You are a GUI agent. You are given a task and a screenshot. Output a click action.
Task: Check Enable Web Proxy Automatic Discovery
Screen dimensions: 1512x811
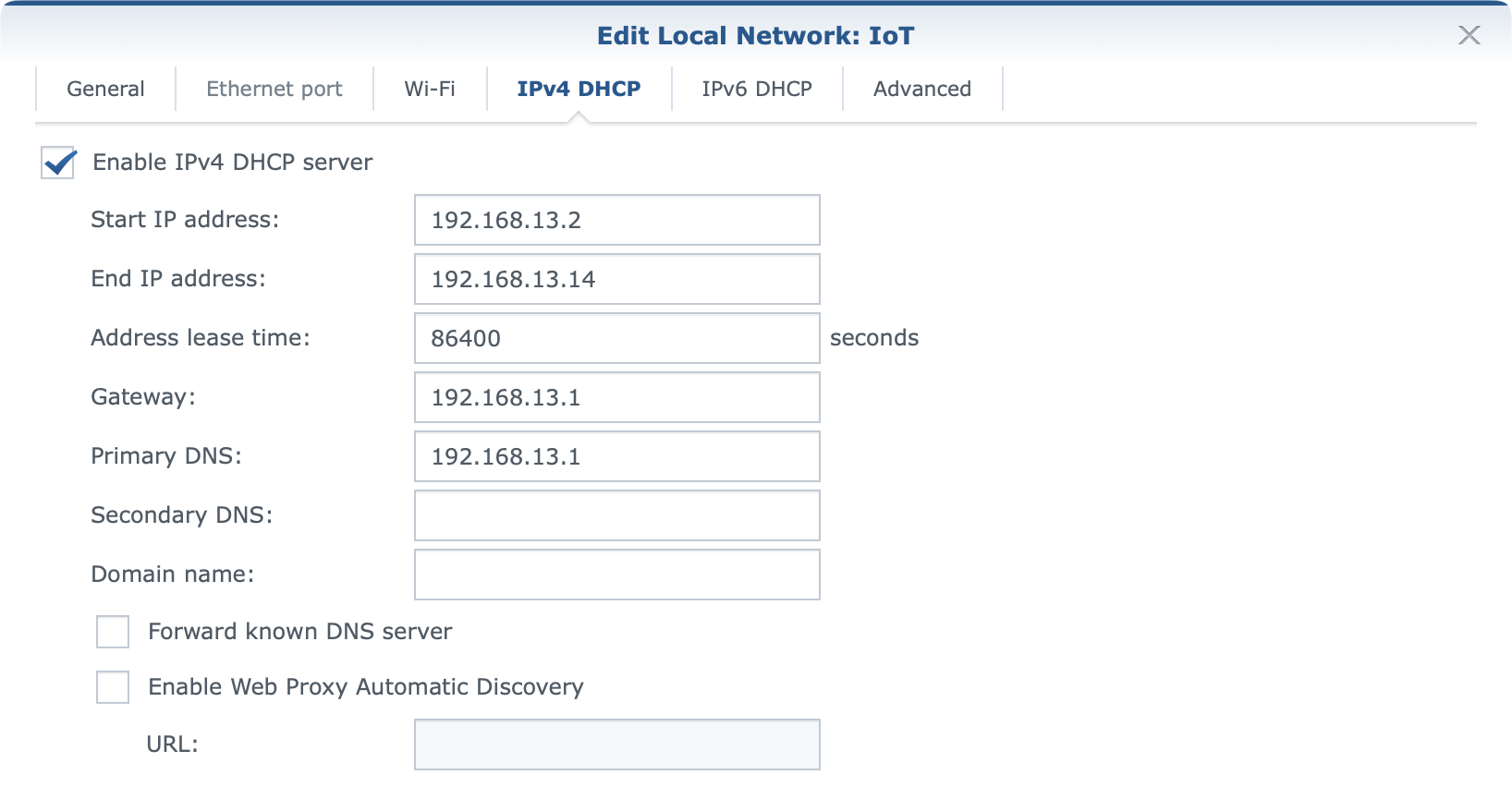[113, 687]
